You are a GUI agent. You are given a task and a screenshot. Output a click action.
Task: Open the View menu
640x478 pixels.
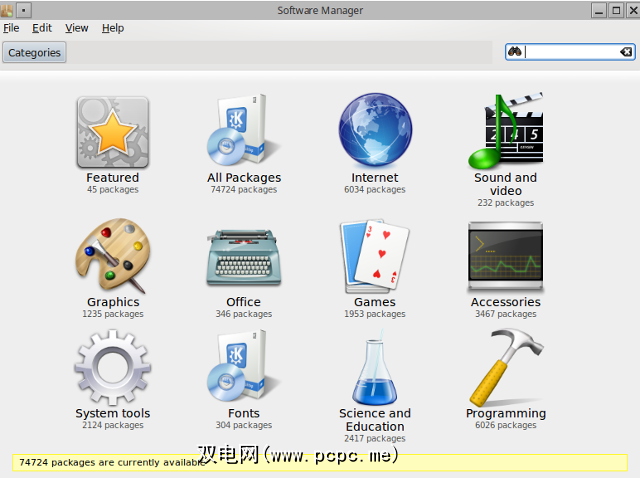pyautogui.click(x=77, y=28)
